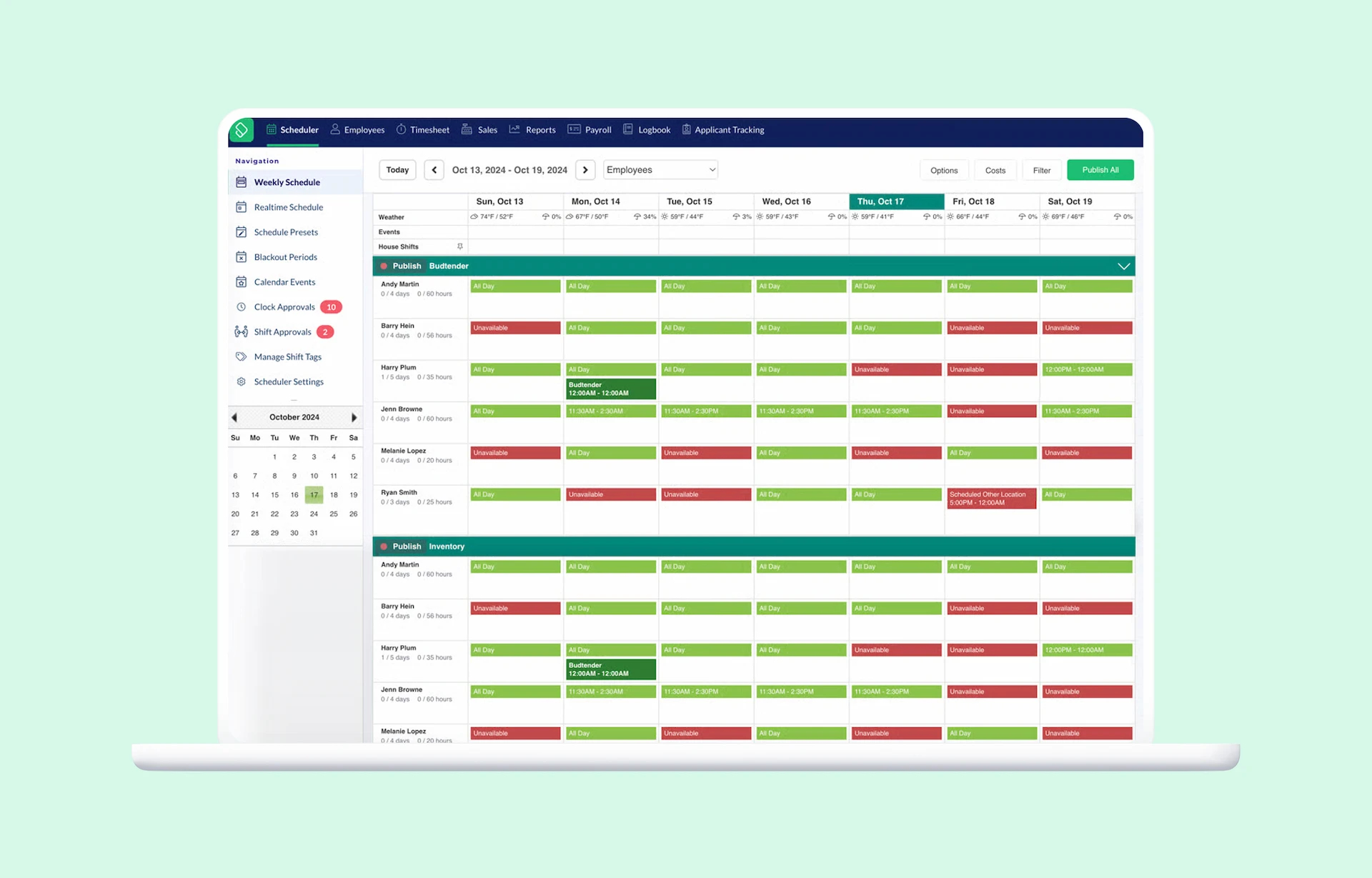Open the Scheduler tab icon
The image size is (1372, 878).
click(272, 129)
